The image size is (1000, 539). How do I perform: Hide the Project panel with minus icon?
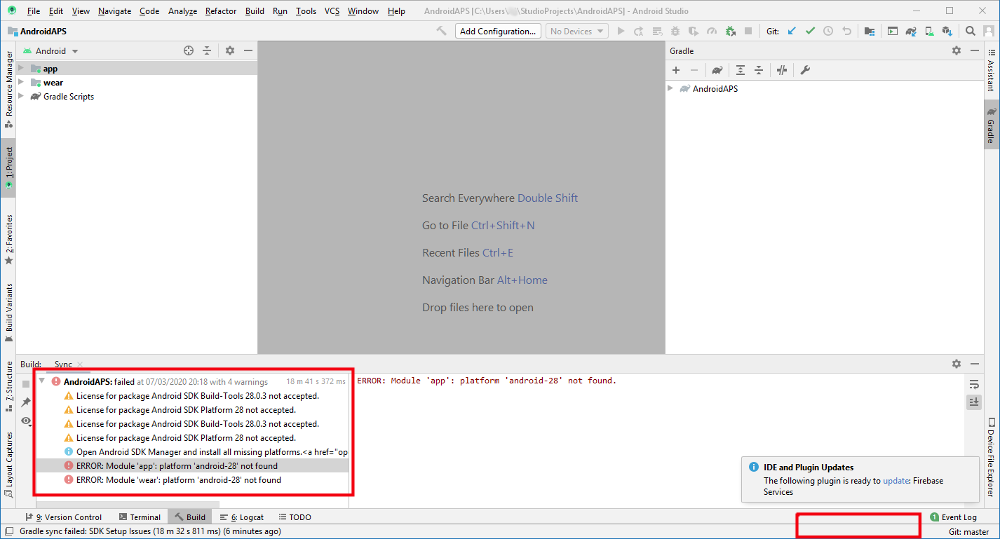pyautogui.click(x=248, y=50)
